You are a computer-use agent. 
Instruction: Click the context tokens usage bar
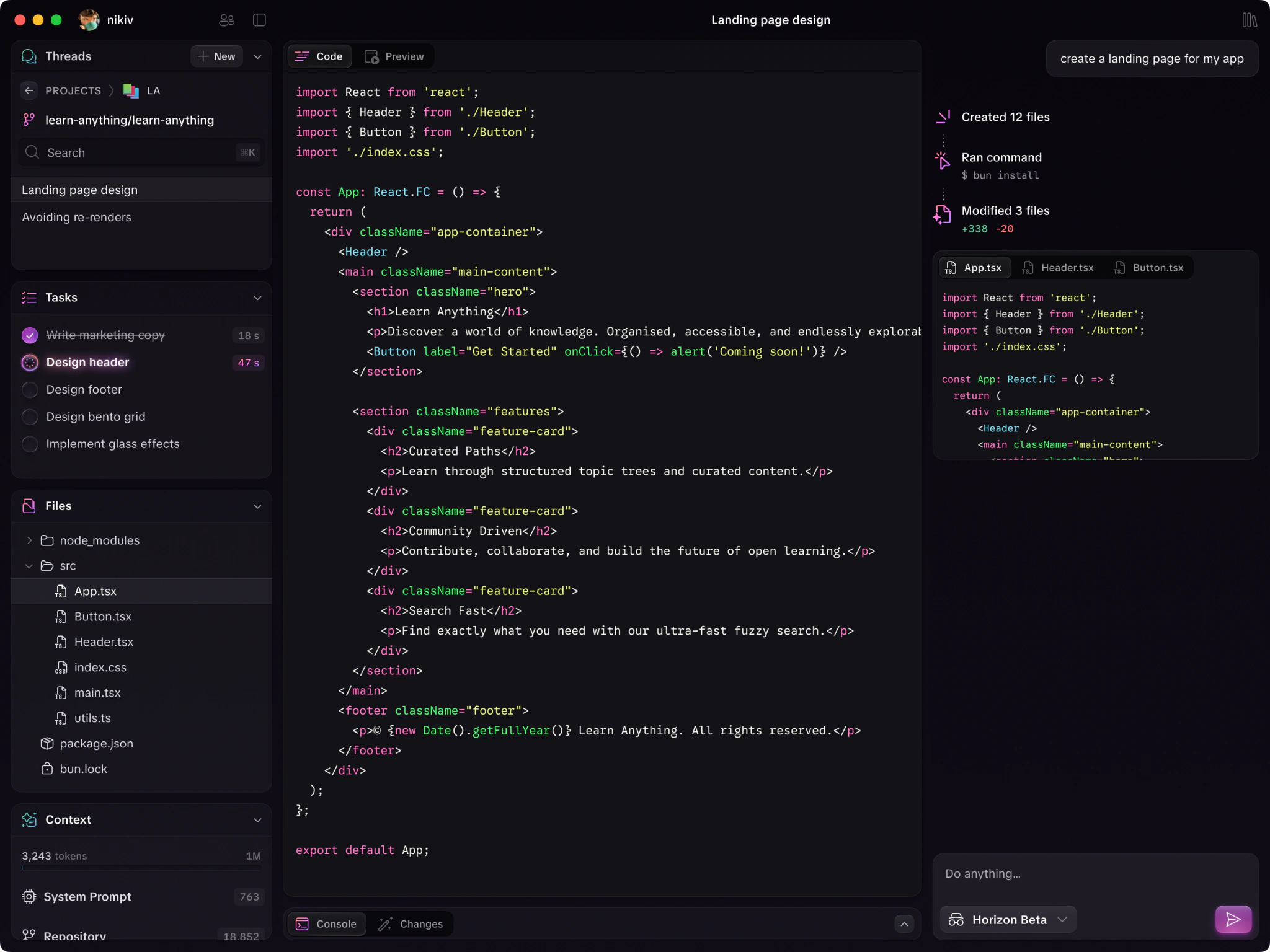pos(141,868)
